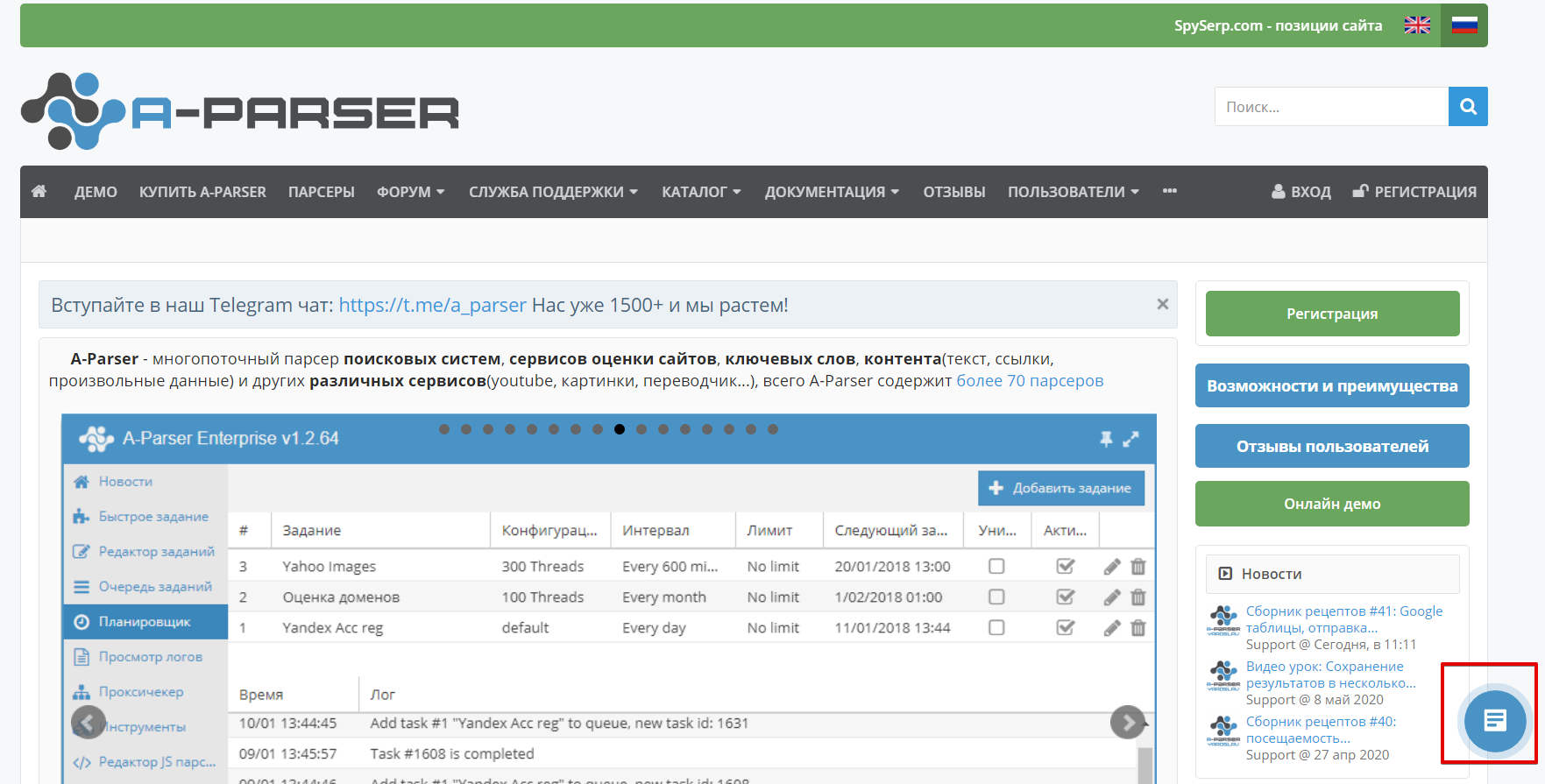This screenshot has height=784, width=1545.
Task: Click ВХОД to log in
Action: tap(1301, 192)
